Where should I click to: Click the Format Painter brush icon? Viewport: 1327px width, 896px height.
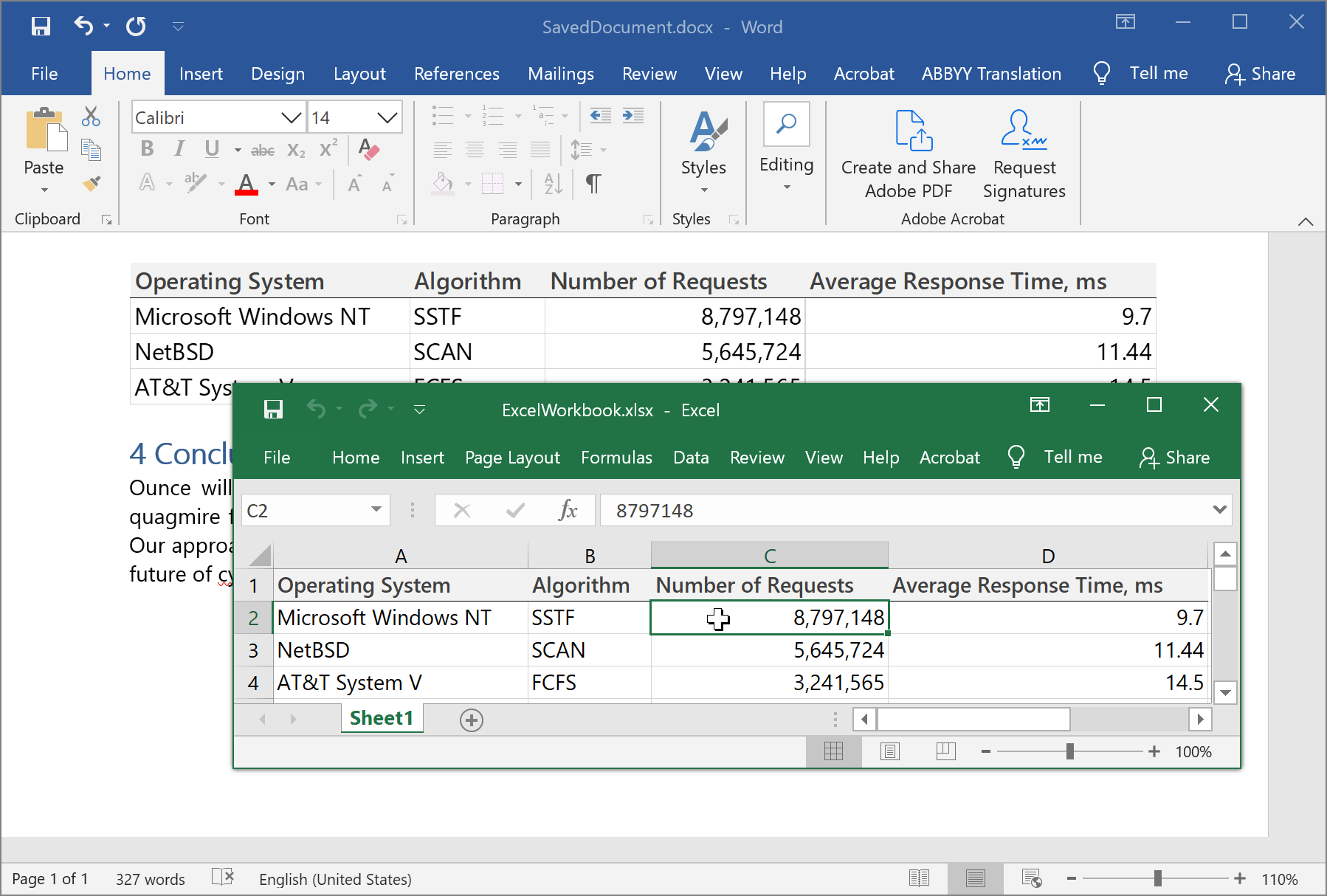click(92, 183)
